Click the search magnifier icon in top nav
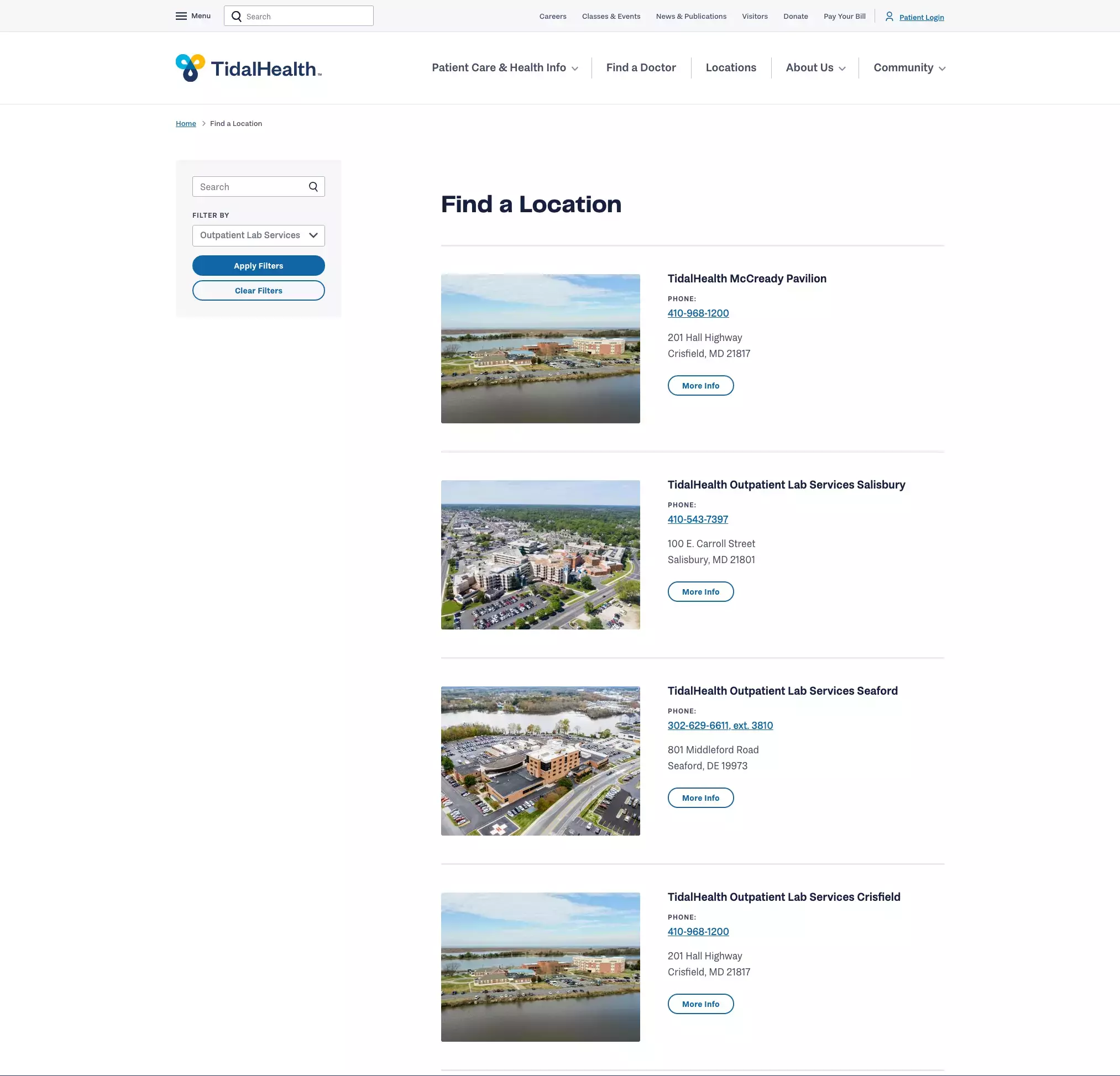 [x=238, y=16]
